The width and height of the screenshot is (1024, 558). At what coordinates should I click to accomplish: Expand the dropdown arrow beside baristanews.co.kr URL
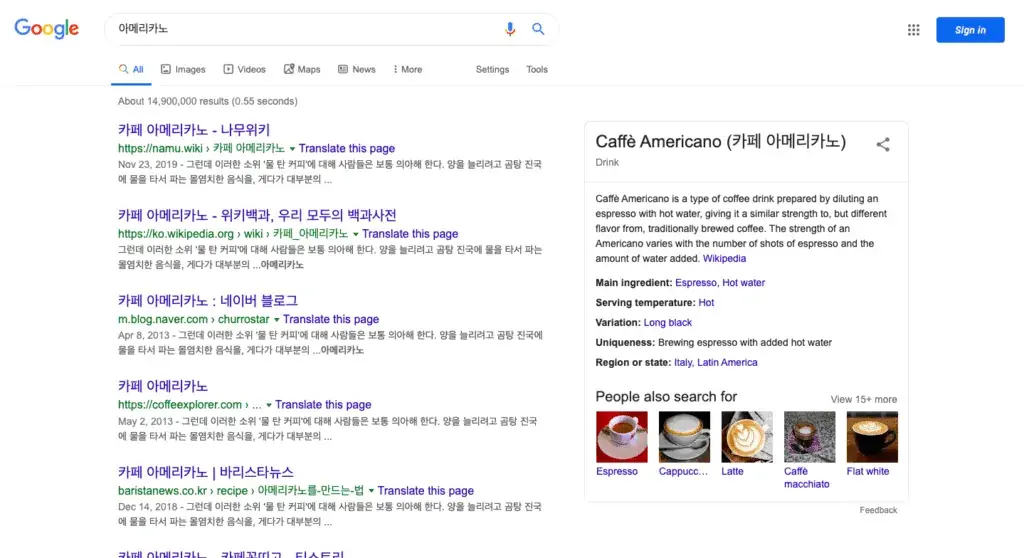371,491
